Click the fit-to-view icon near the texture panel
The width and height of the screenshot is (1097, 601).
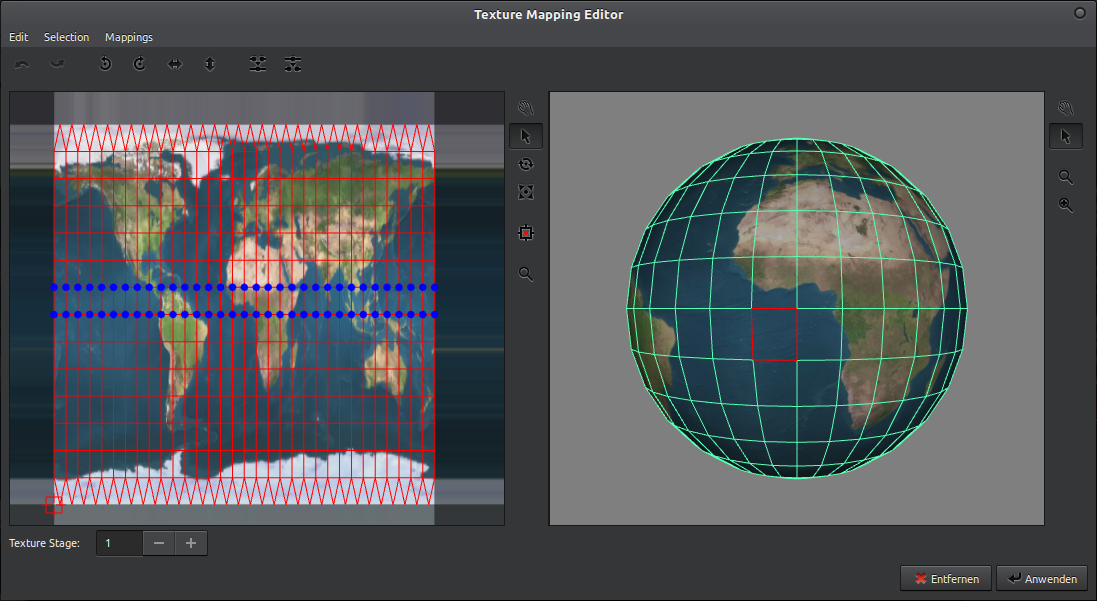[x=525, y=192]
